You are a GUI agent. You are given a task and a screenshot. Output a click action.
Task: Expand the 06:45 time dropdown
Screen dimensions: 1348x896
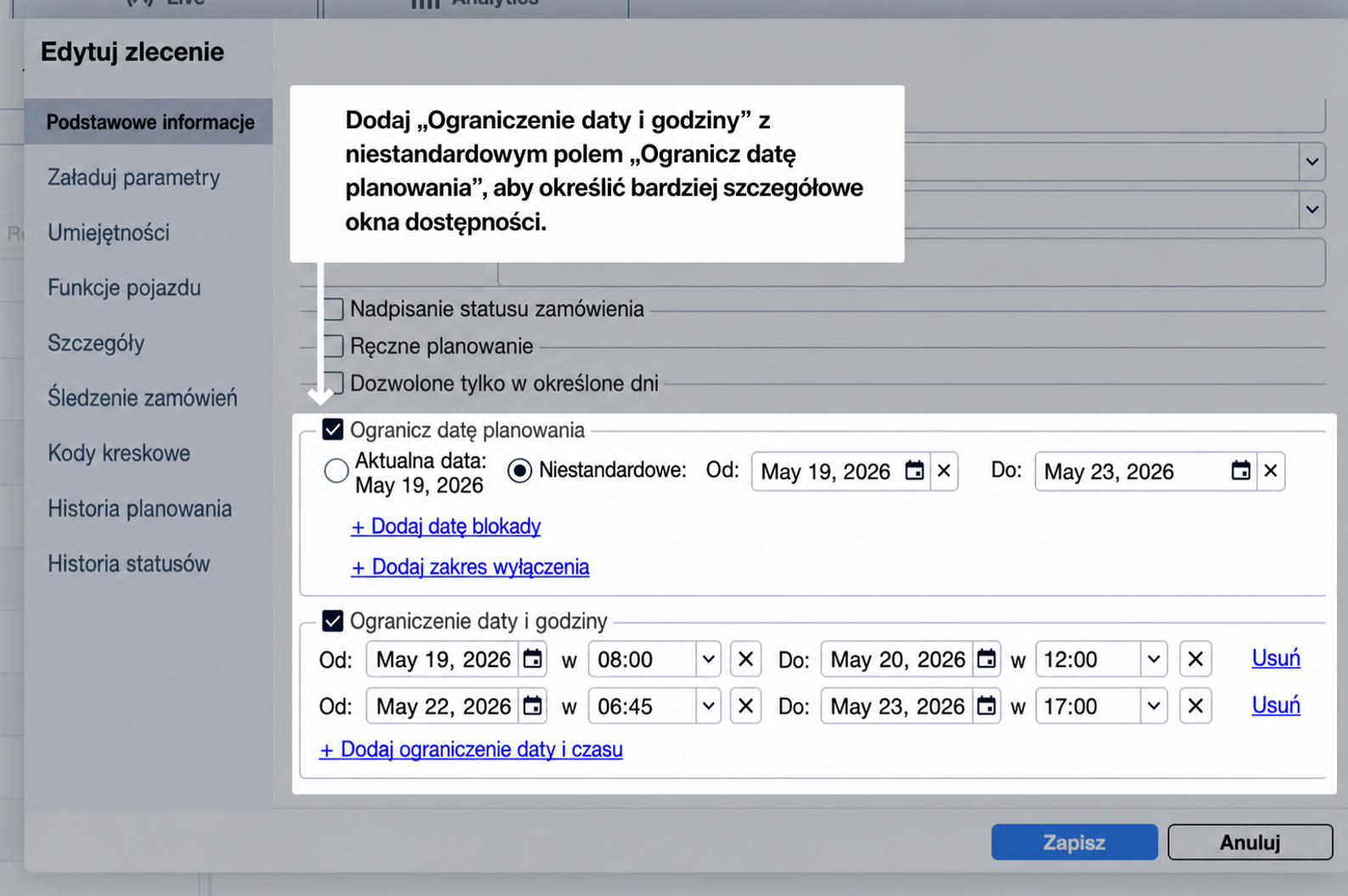coord(708,706)
